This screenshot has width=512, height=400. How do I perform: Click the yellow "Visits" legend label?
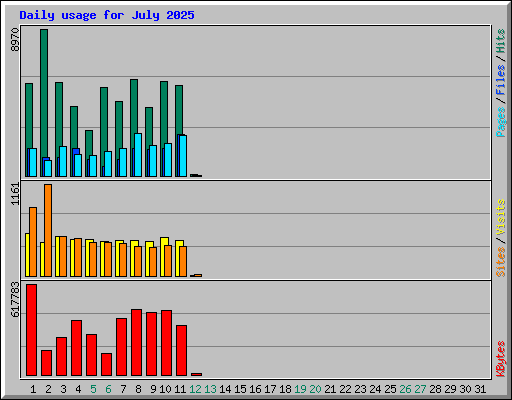[x=501, y=217]
